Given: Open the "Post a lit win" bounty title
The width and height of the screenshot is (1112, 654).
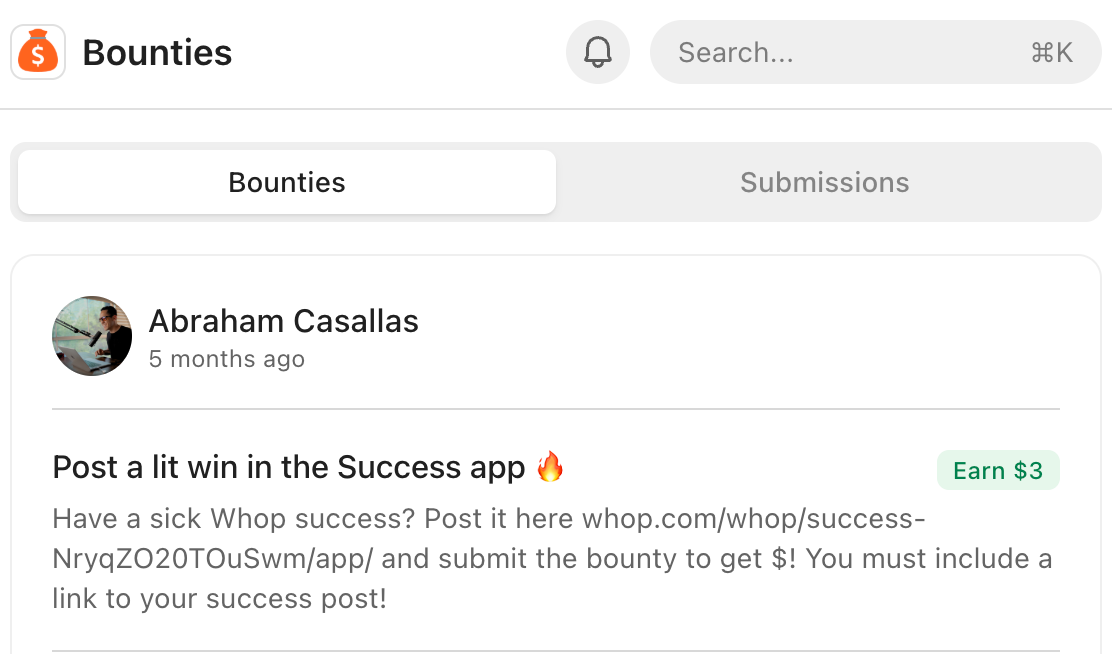Looking at the screenshot, I should (x=288, y=467).
